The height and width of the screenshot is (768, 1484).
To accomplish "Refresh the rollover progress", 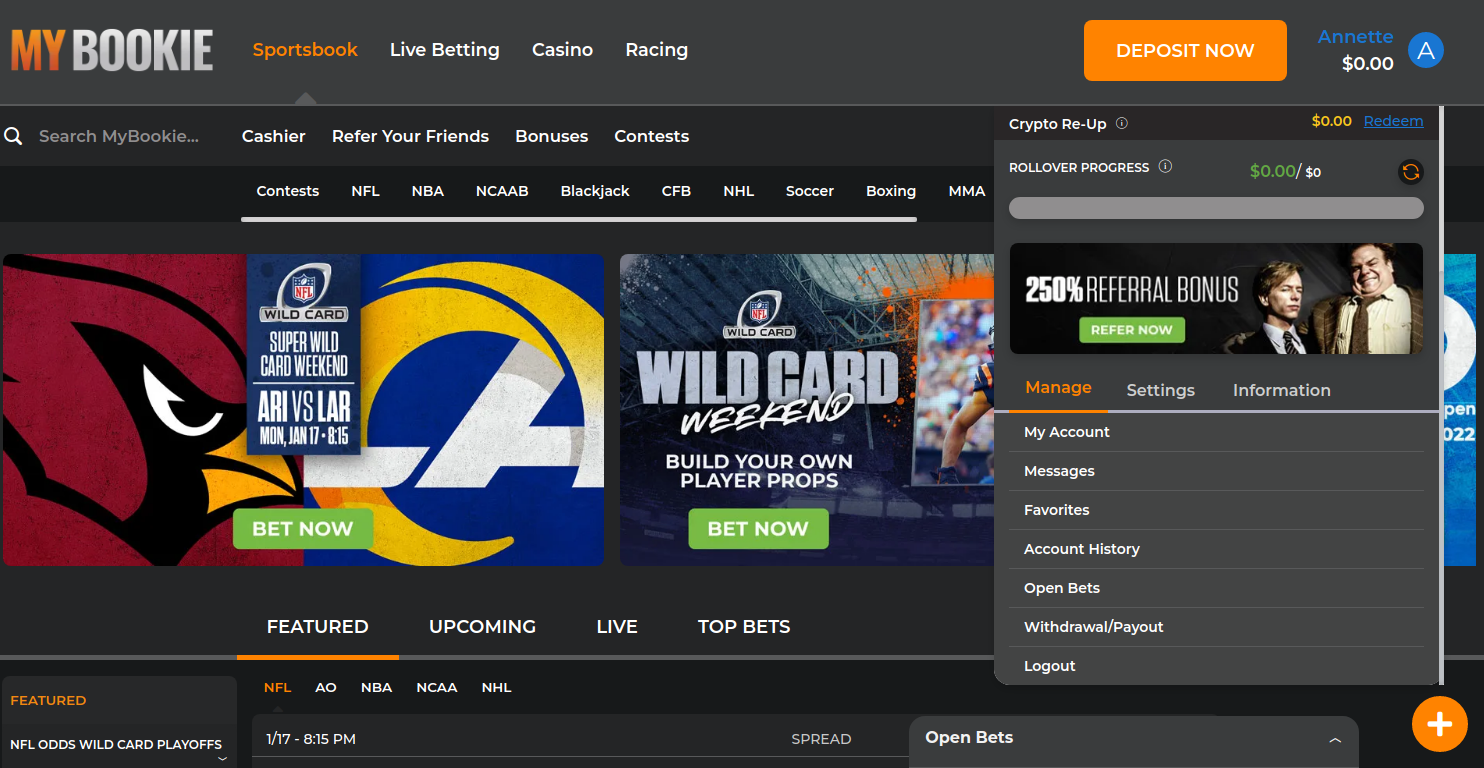I will pos(1411,172).
